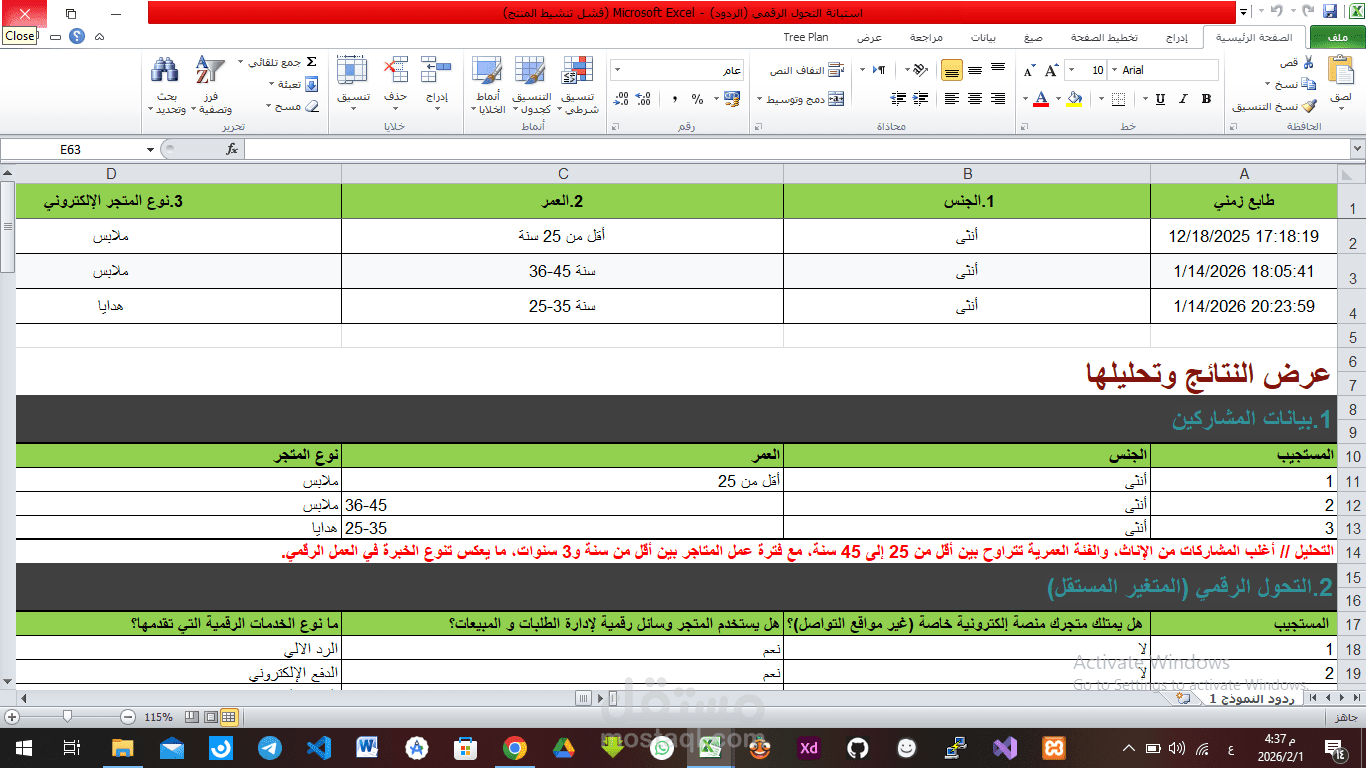The image size is (1366, 768).
Task: Toggle Underline formatting
Action: coord(1160,99)
